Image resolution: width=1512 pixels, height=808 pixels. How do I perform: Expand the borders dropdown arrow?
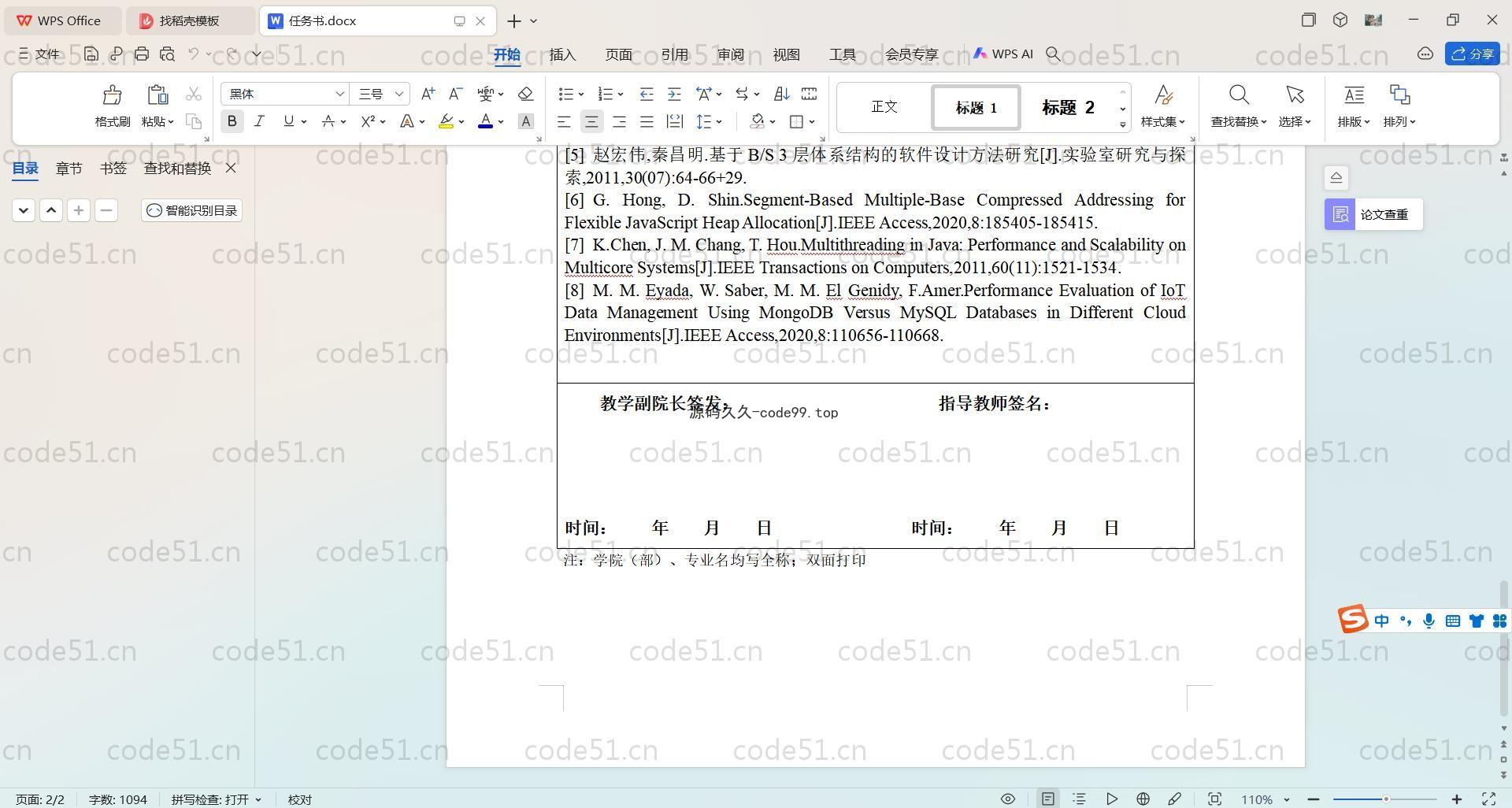pos(812,122)
